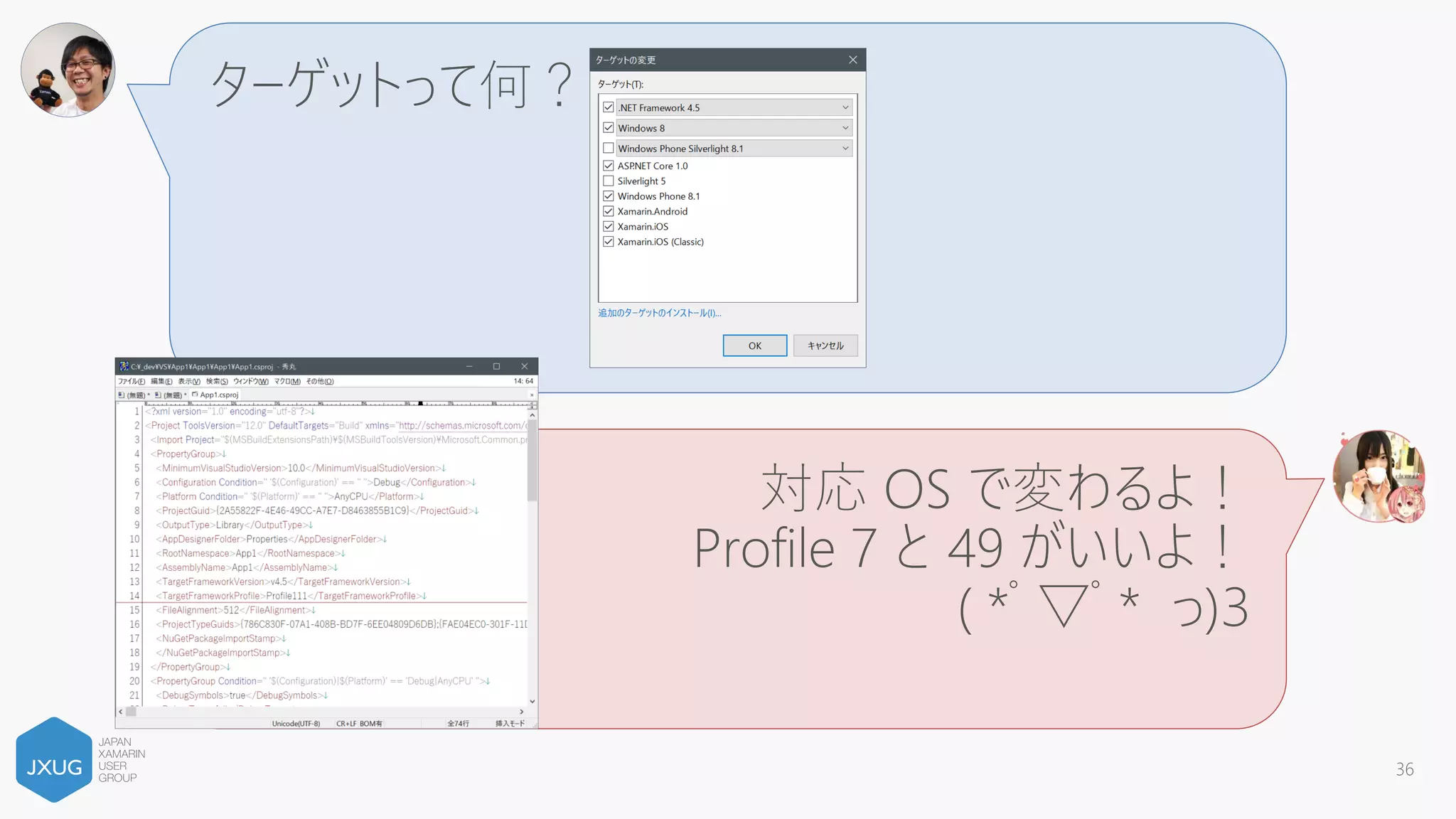Click the ruler column marker

(421, 403)
